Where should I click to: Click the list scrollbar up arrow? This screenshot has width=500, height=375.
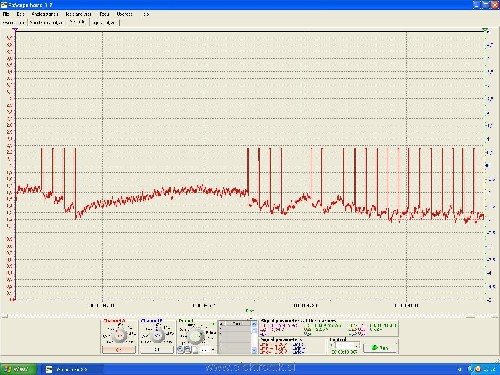(x=254, y=323)
